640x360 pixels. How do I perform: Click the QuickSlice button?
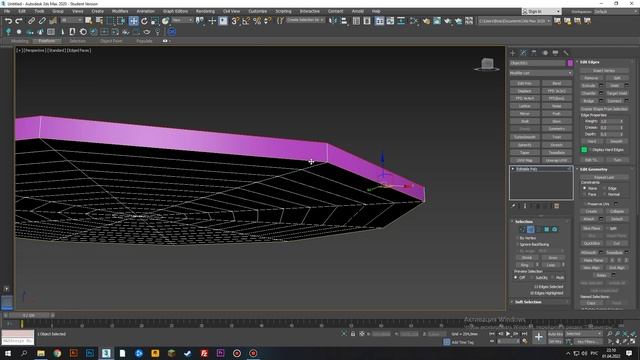(592, 243)
